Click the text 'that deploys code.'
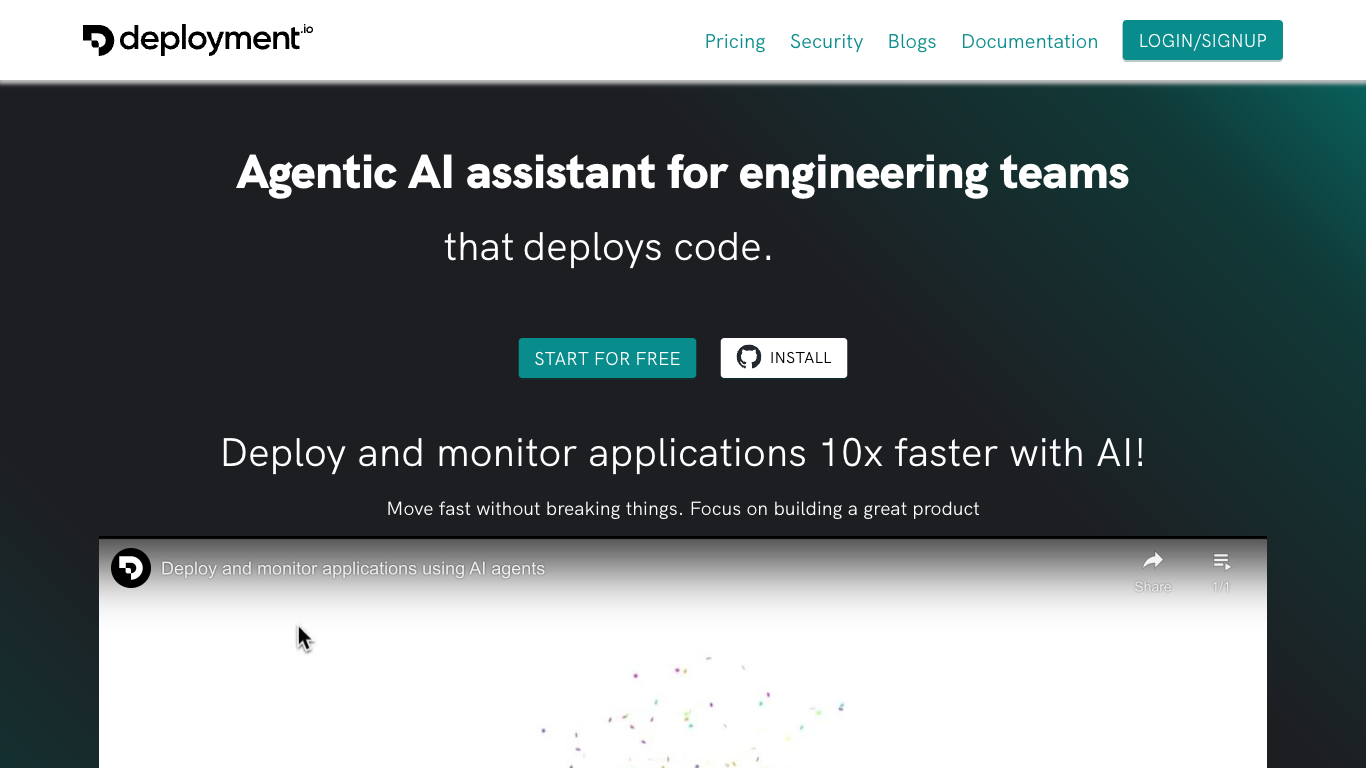 click(x=609, y=247)
